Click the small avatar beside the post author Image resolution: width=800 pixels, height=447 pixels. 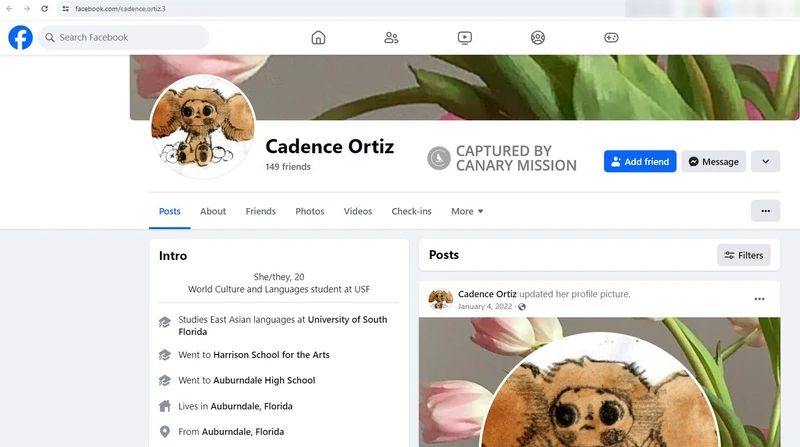click(x=440, y=300)
